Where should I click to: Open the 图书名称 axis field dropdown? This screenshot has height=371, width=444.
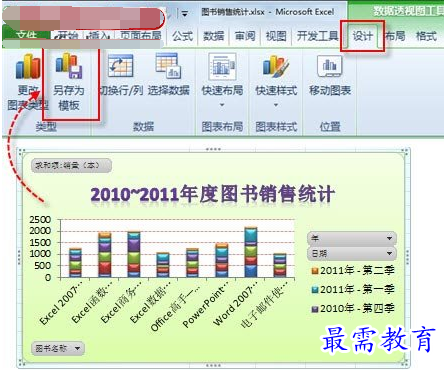(x=58, y=348)
